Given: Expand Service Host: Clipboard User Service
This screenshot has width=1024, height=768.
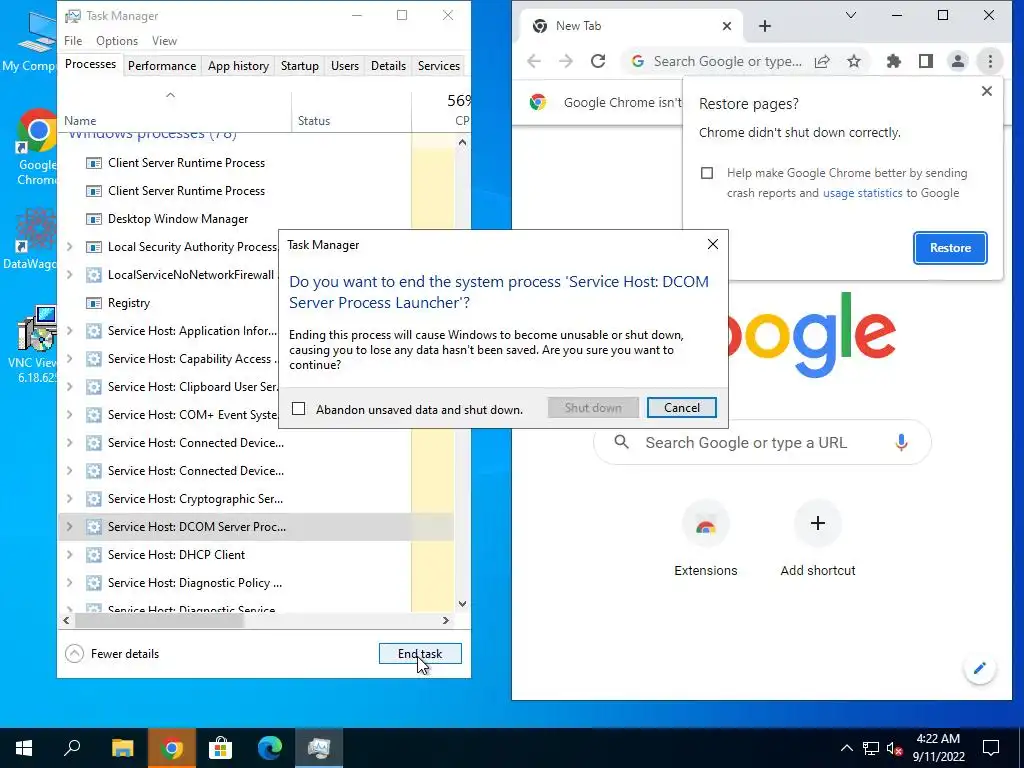Looking at the screenshot, I should coord(70,387).
